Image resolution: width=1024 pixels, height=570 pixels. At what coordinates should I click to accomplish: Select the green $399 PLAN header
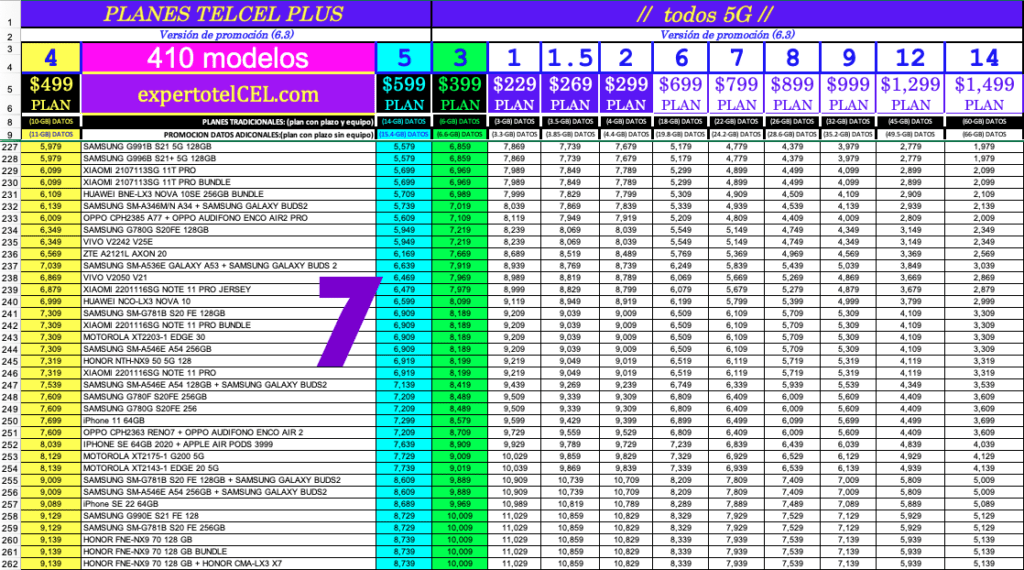[x=460, y=94]
